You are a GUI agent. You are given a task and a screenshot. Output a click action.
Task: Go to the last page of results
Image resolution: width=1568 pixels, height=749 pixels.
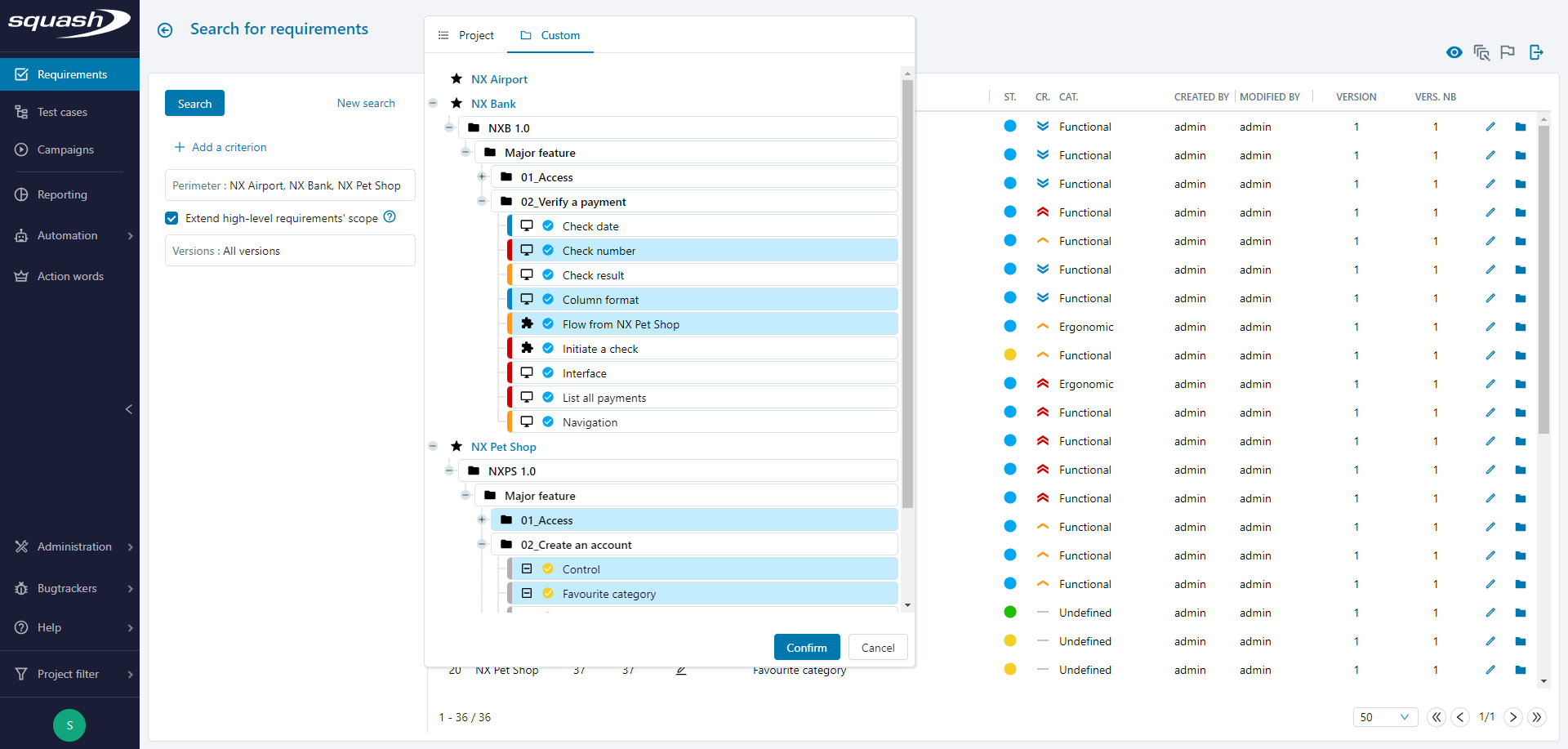pyautogui.click(x=1537, y=717)
